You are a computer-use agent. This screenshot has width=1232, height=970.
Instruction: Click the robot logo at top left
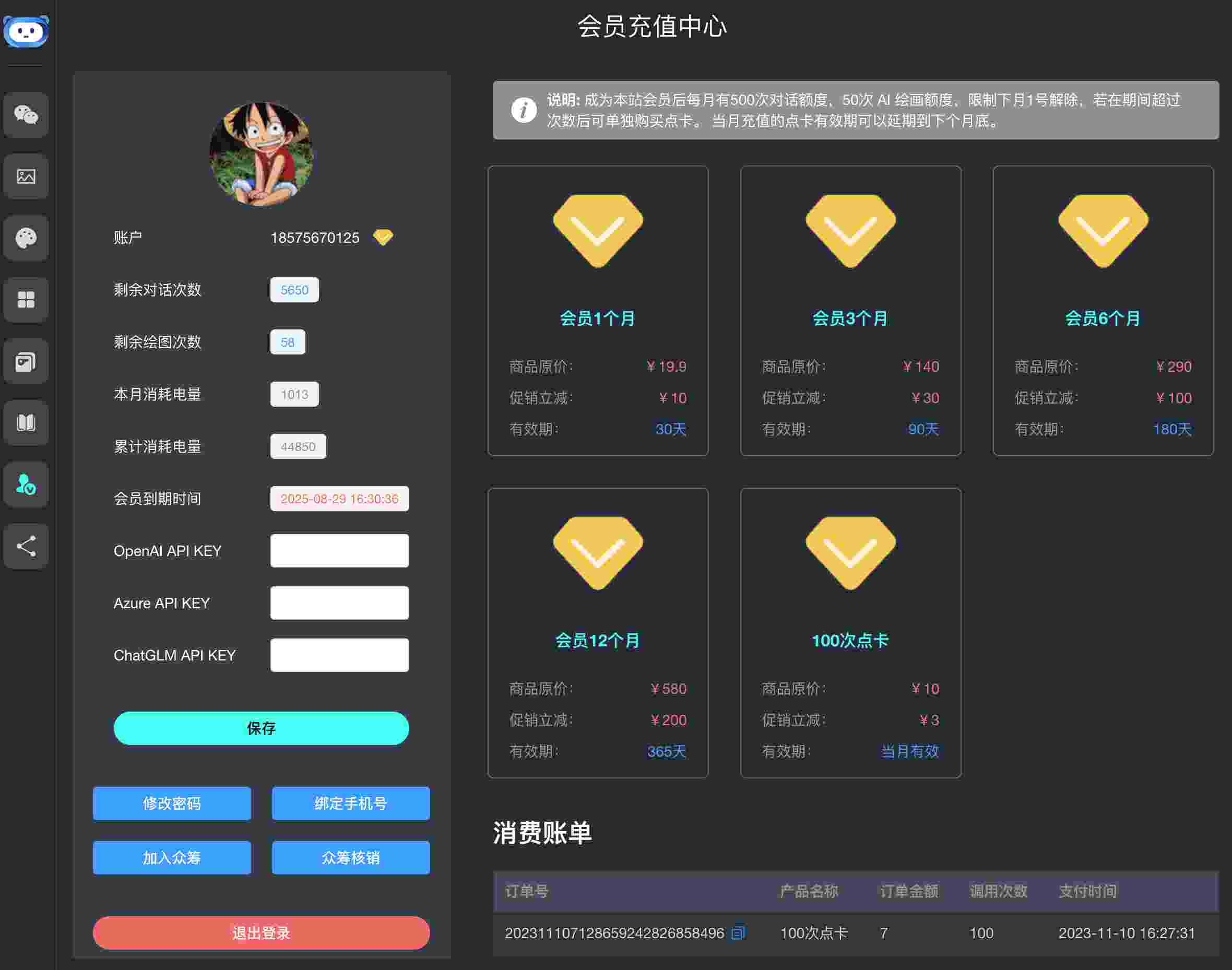[26, 31]
